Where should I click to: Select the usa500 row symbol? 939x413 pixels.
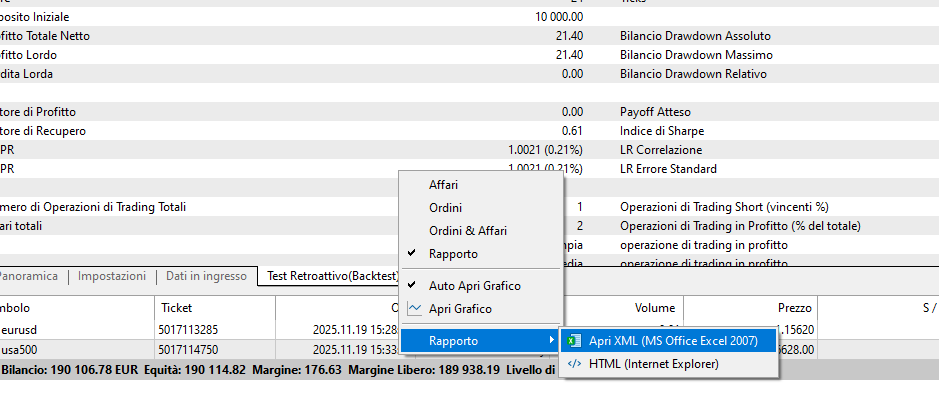click(20, 350)
